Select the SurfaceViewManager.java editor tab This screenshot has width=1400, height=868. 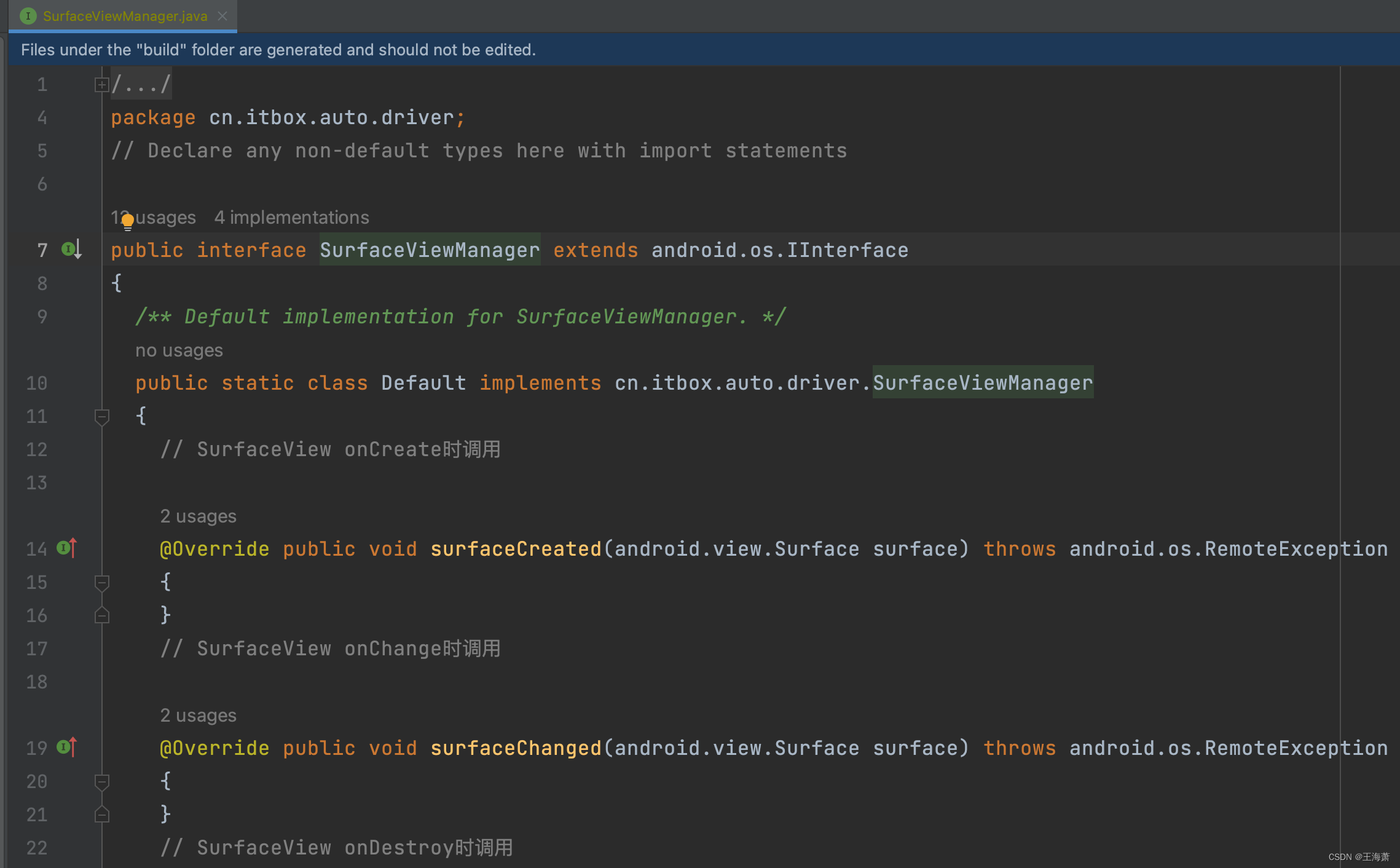[x=123, y=16]
